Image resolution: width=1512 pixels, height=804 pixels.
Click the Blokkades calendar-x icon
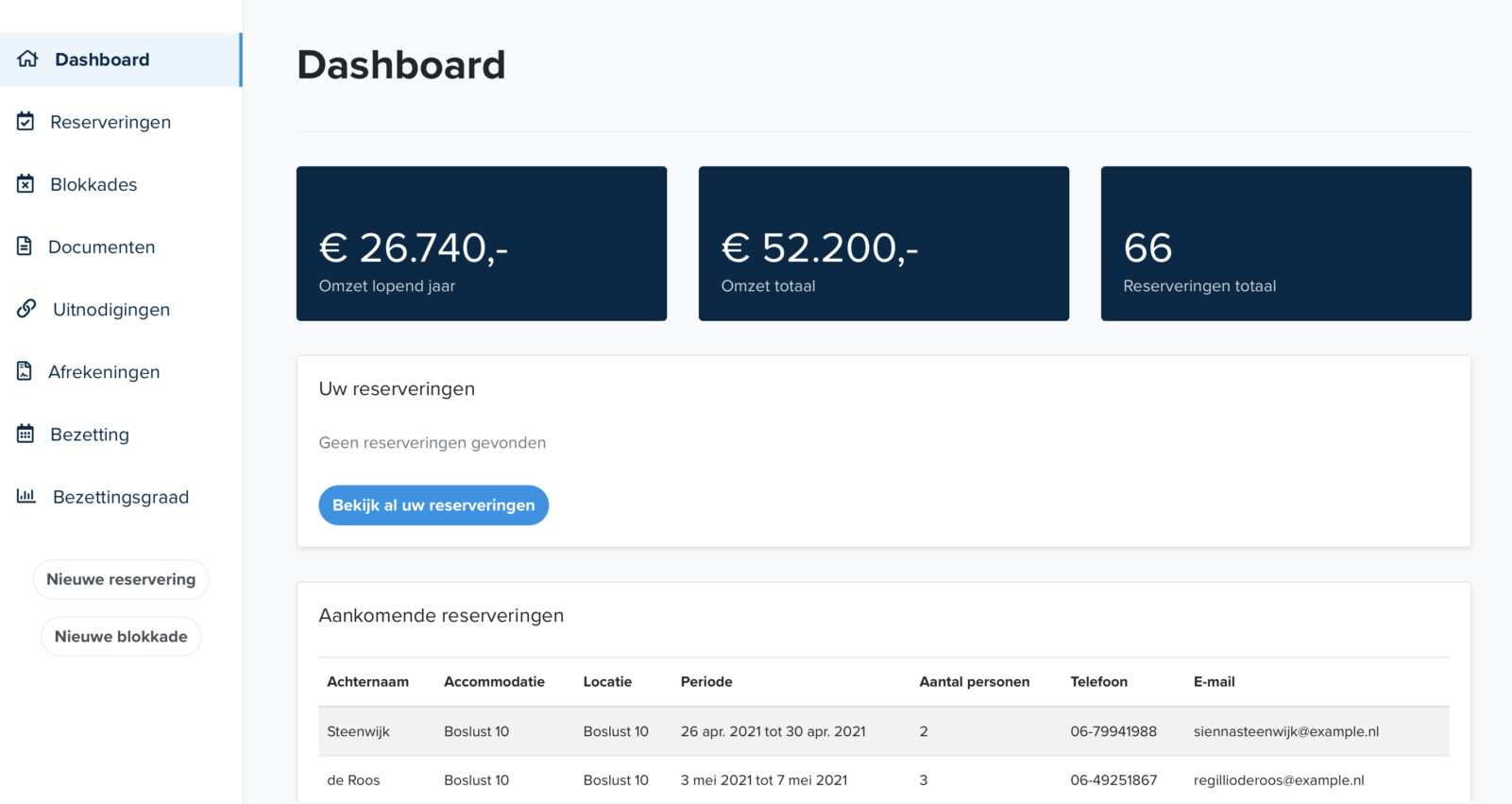tap(25, 183)
